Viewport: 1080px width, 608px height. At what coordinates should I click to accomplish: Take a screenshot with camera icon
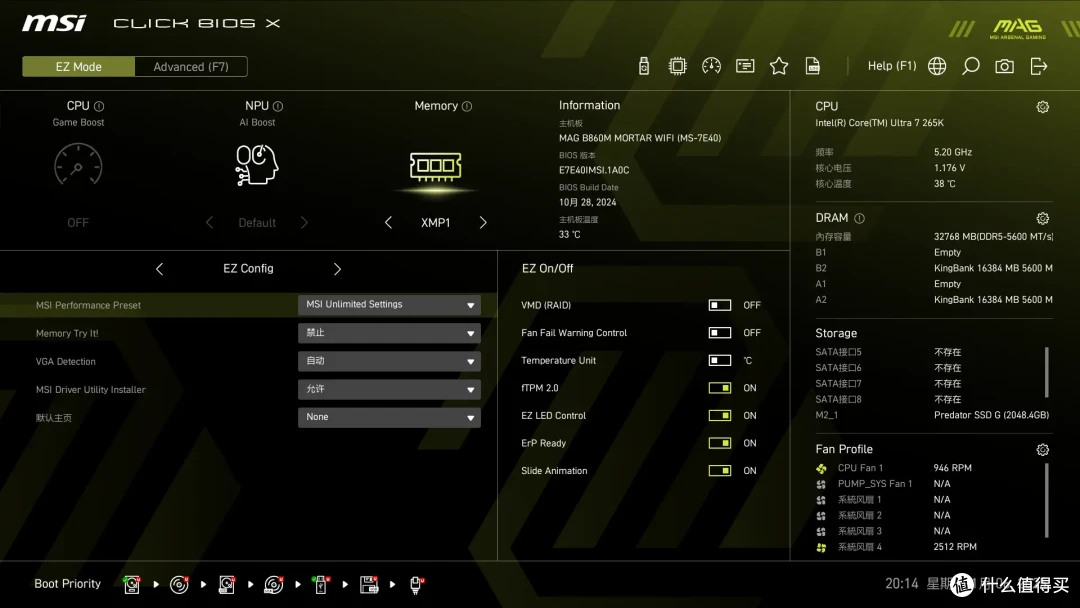pos(1004,66)
